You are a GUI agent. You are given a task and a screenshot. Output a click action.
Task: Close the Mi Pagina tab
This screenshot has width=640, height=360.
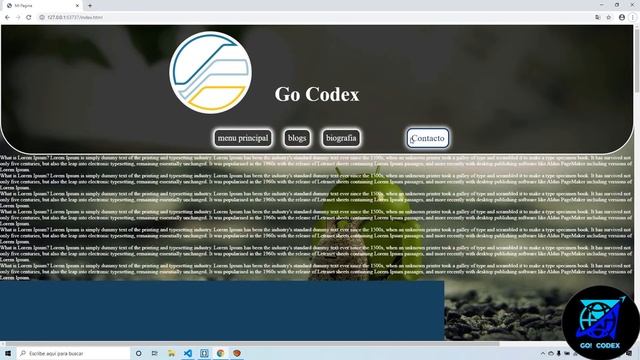pos(77,6)
